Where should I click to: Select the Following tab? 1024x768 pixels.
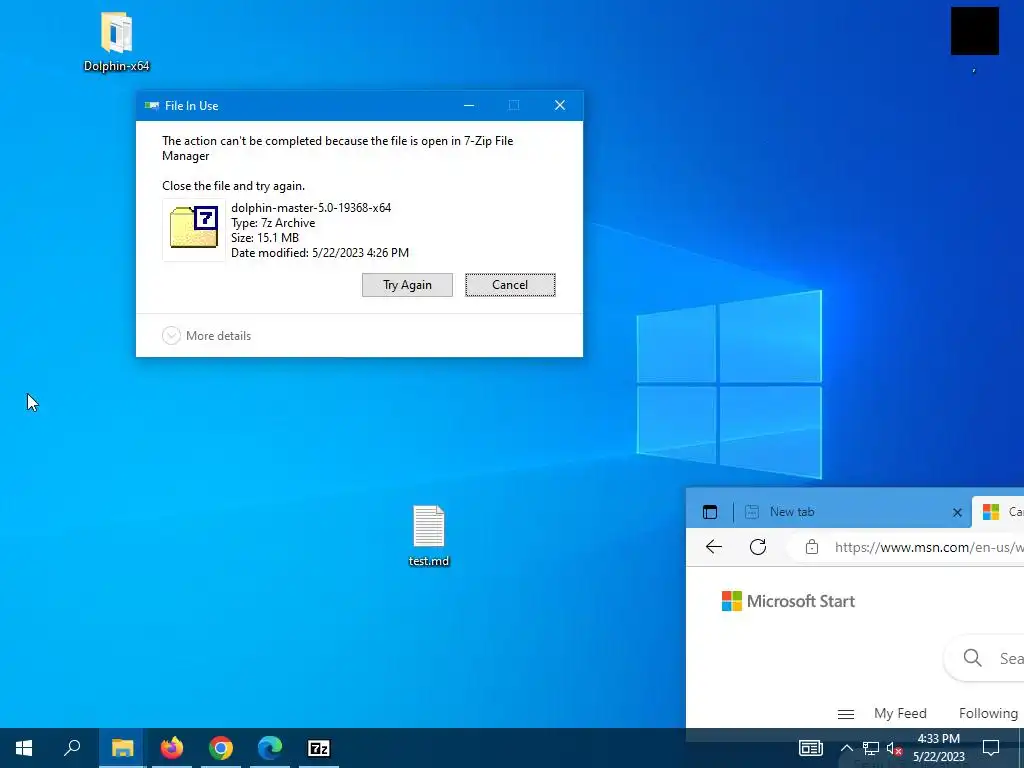[x=988, y=713]
